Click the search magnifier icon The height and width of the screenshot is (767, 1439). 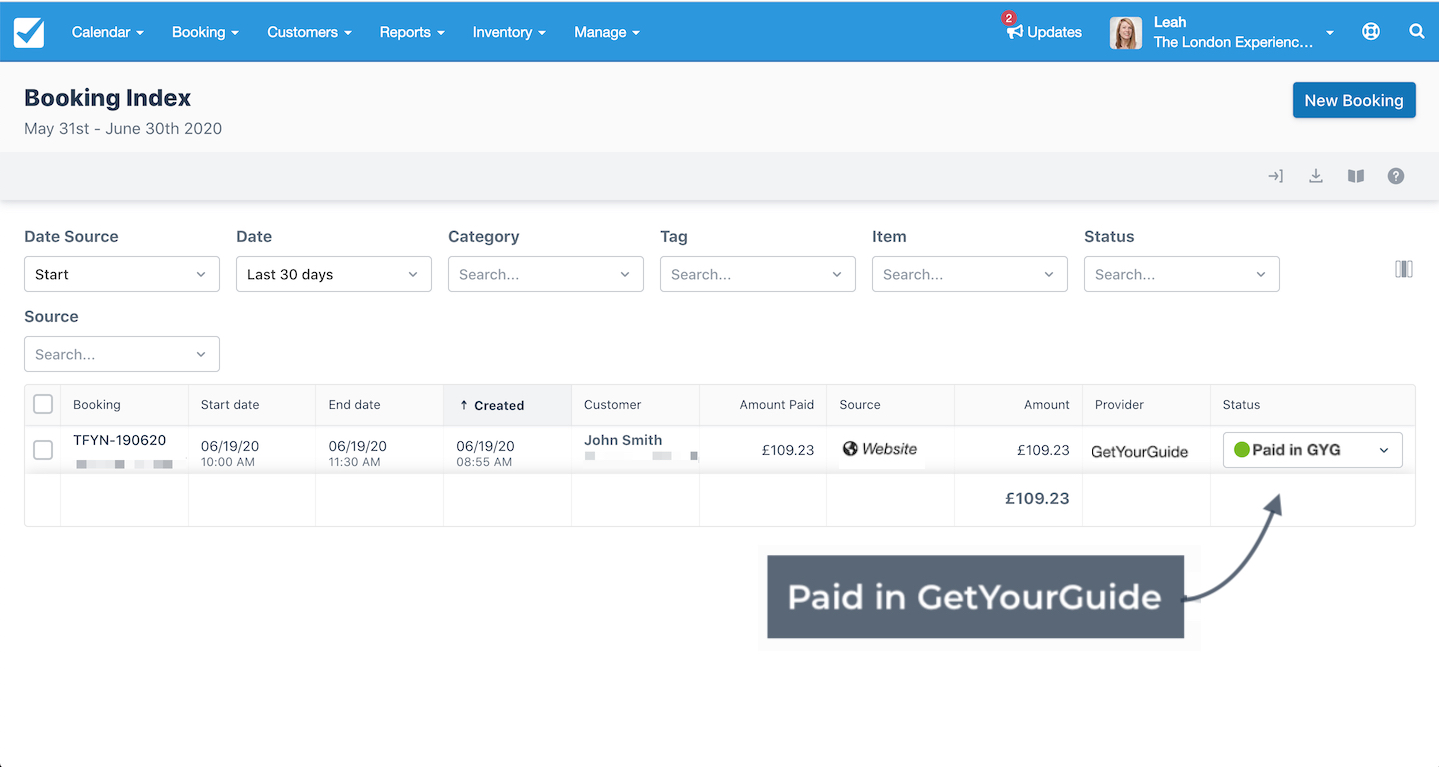[1417, 32]
